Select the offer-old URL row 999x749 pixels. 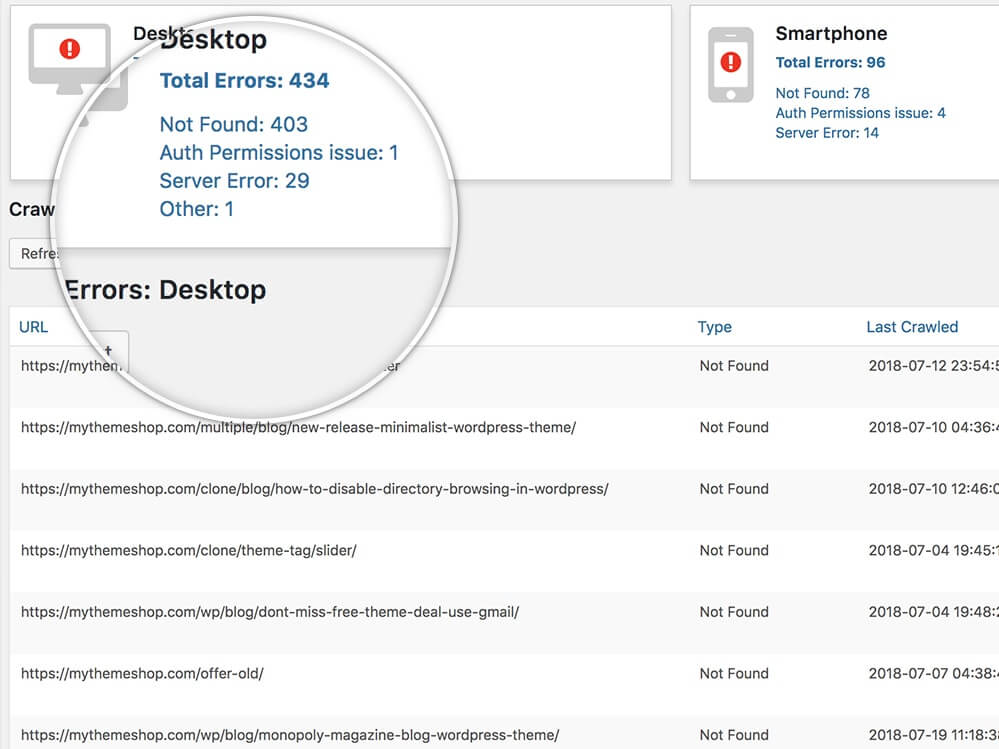pyautogui.click(x=142, y=674)
